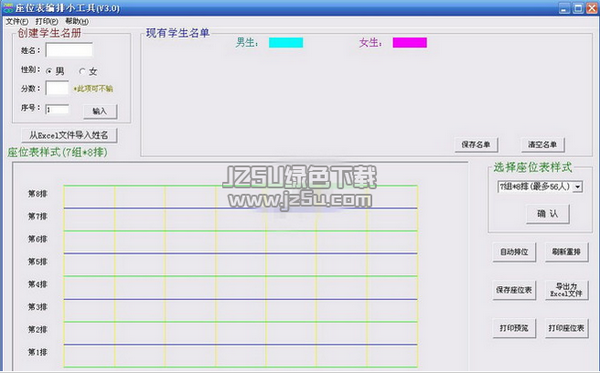Select the 男 gender radio button
The height and width of the screenshot is (373, 600).
(x=49, y=71)
